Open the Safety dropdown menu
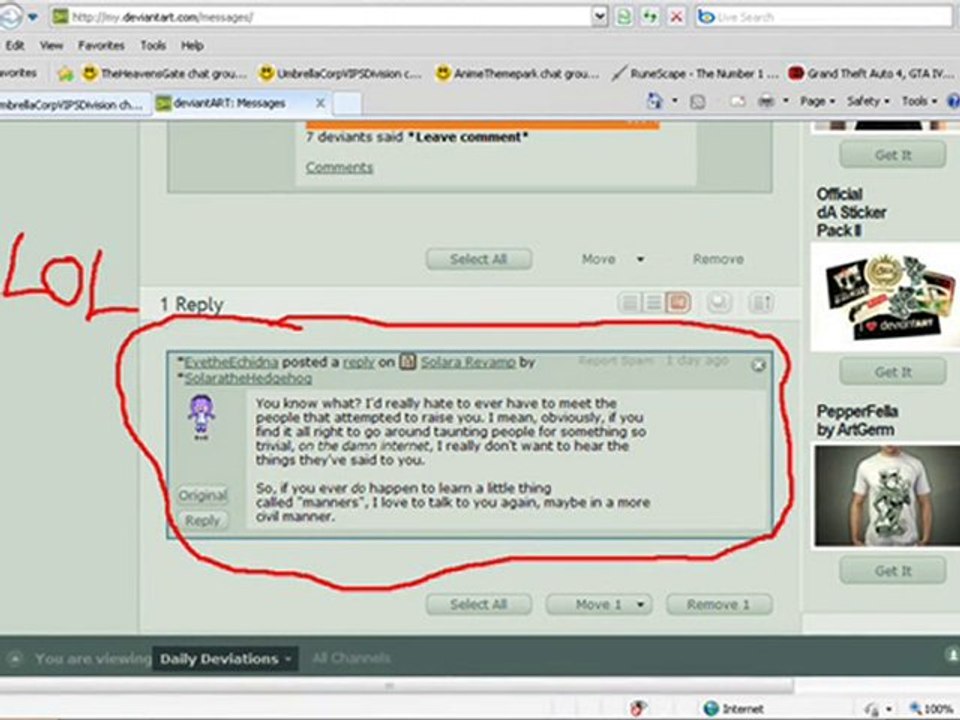The image size is (960, 720). click(868, 101)
